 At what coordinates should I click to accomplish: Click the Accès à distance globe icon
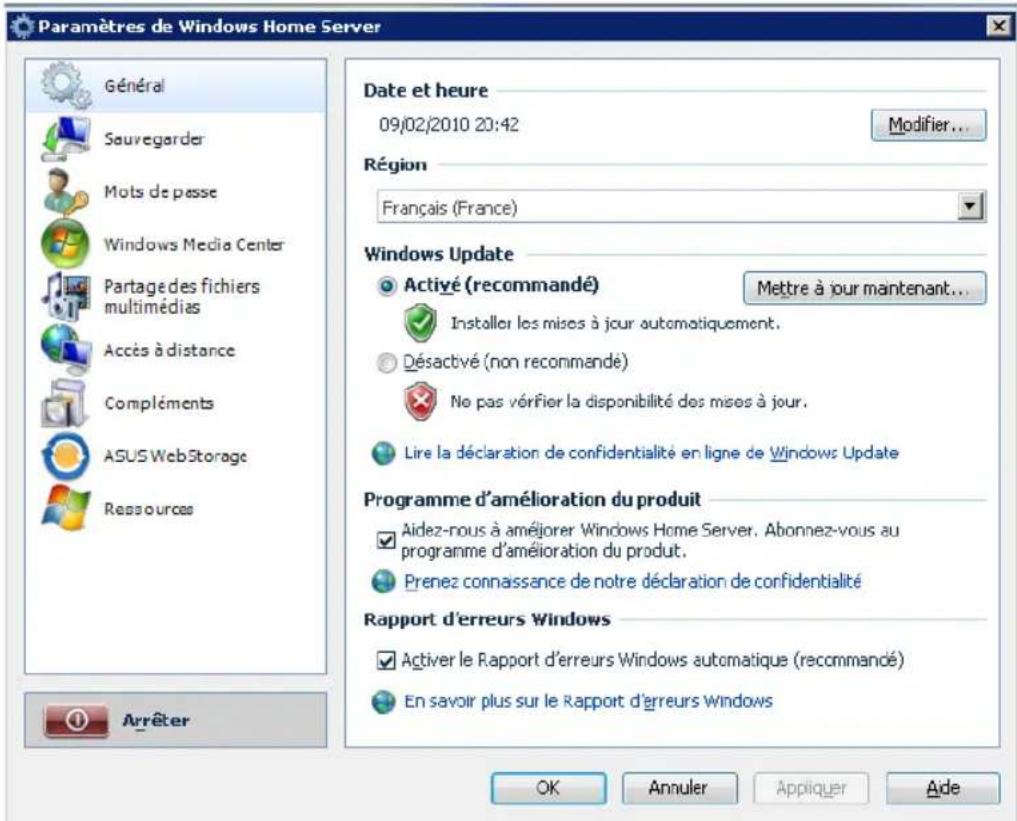pyautogui.click(x=66, y=350)
